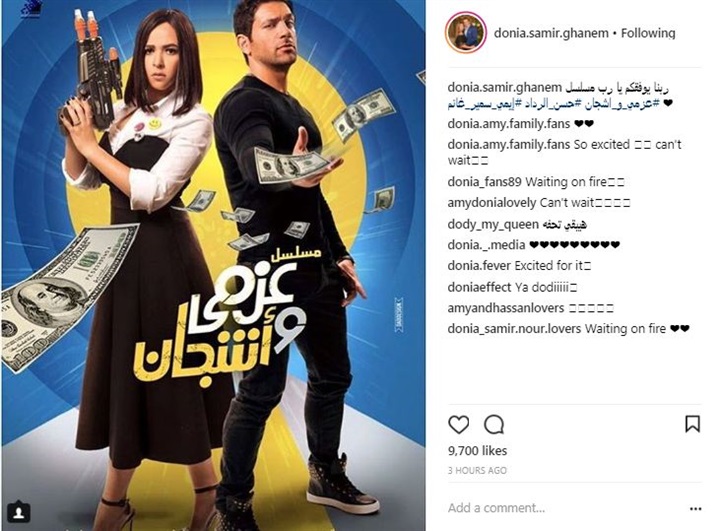Click in the Add a comment field
Image resolution: width=720 pixels, height=531 pixels.
pyautogui.click(x=565, y=508)
